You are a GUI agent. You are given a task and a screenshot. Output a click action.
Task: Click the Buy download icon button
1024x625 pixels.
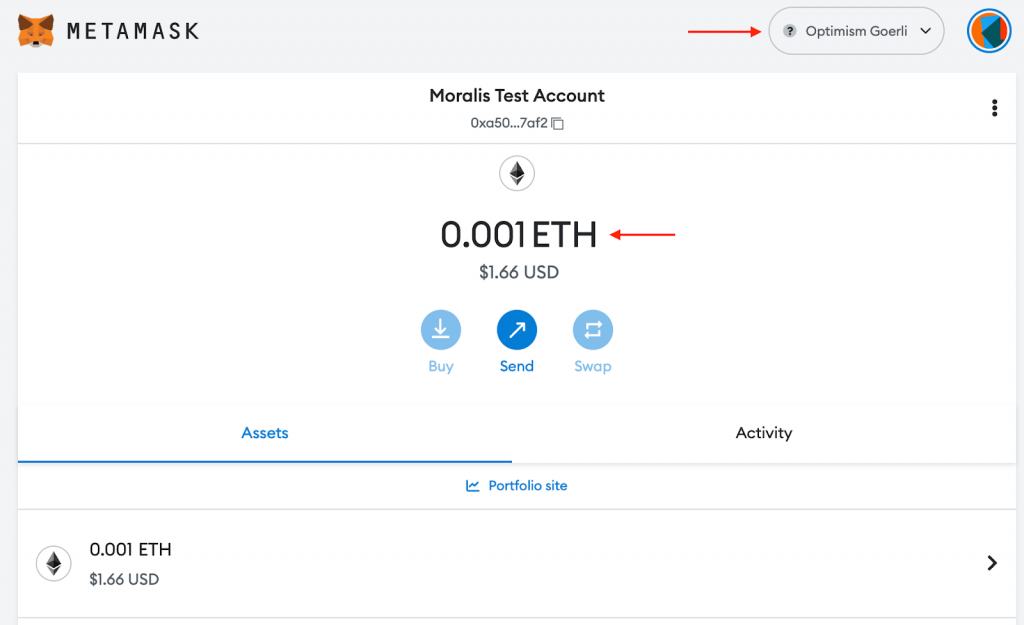tap(441, 330)
